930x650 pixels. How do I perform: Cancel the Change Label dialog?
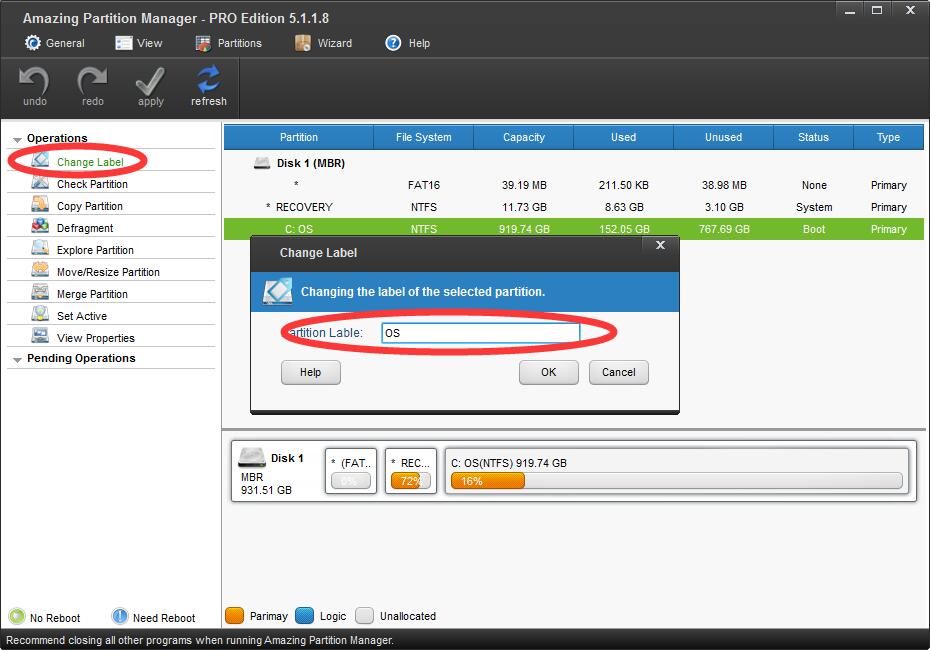619,372
